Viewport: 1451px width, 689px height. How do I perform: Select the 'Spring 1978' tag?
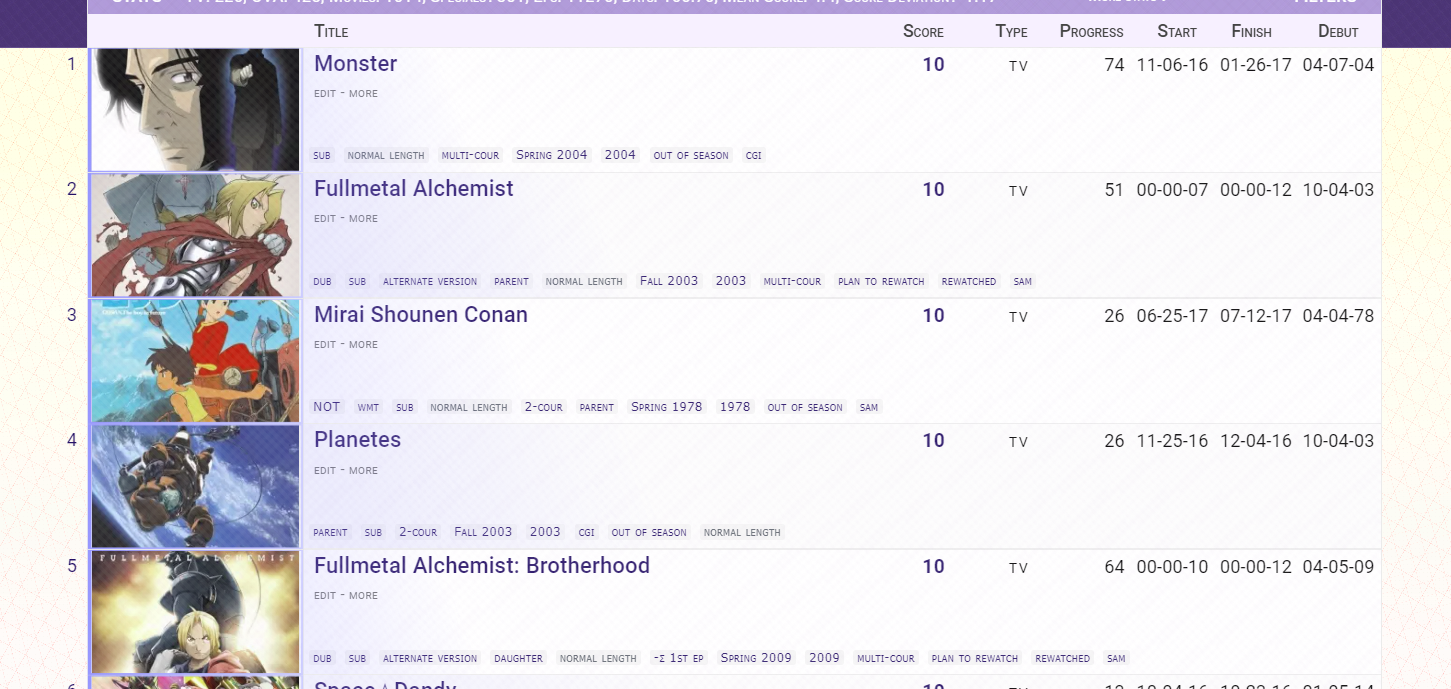click(667, 407)
